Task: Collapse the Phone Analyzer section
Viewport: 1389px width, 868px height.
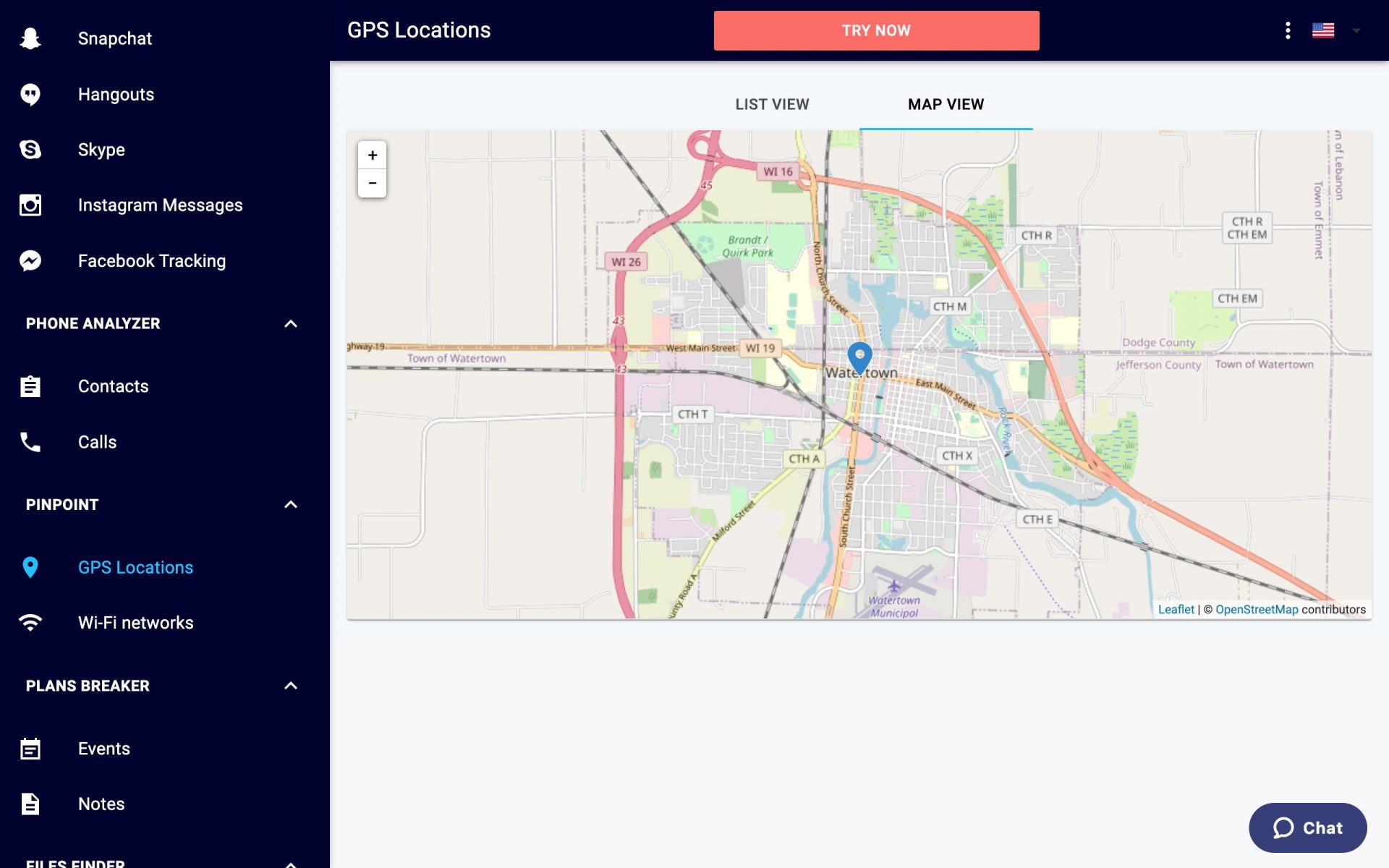Action: point(291,323)
